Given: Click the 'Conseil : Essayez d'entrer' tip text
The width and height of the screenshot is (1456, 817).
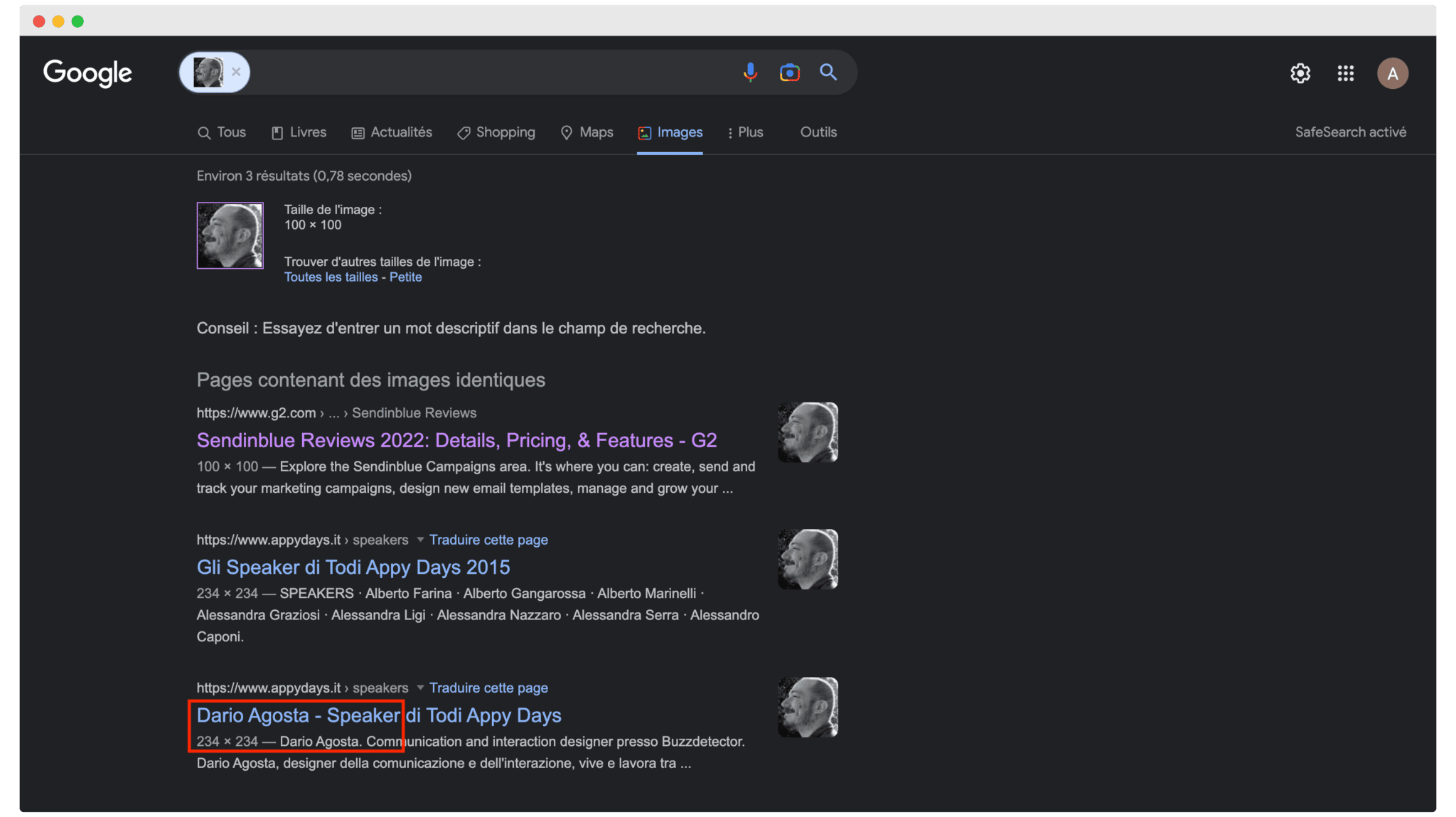Looking at the screenshot, I should [451, 329].
